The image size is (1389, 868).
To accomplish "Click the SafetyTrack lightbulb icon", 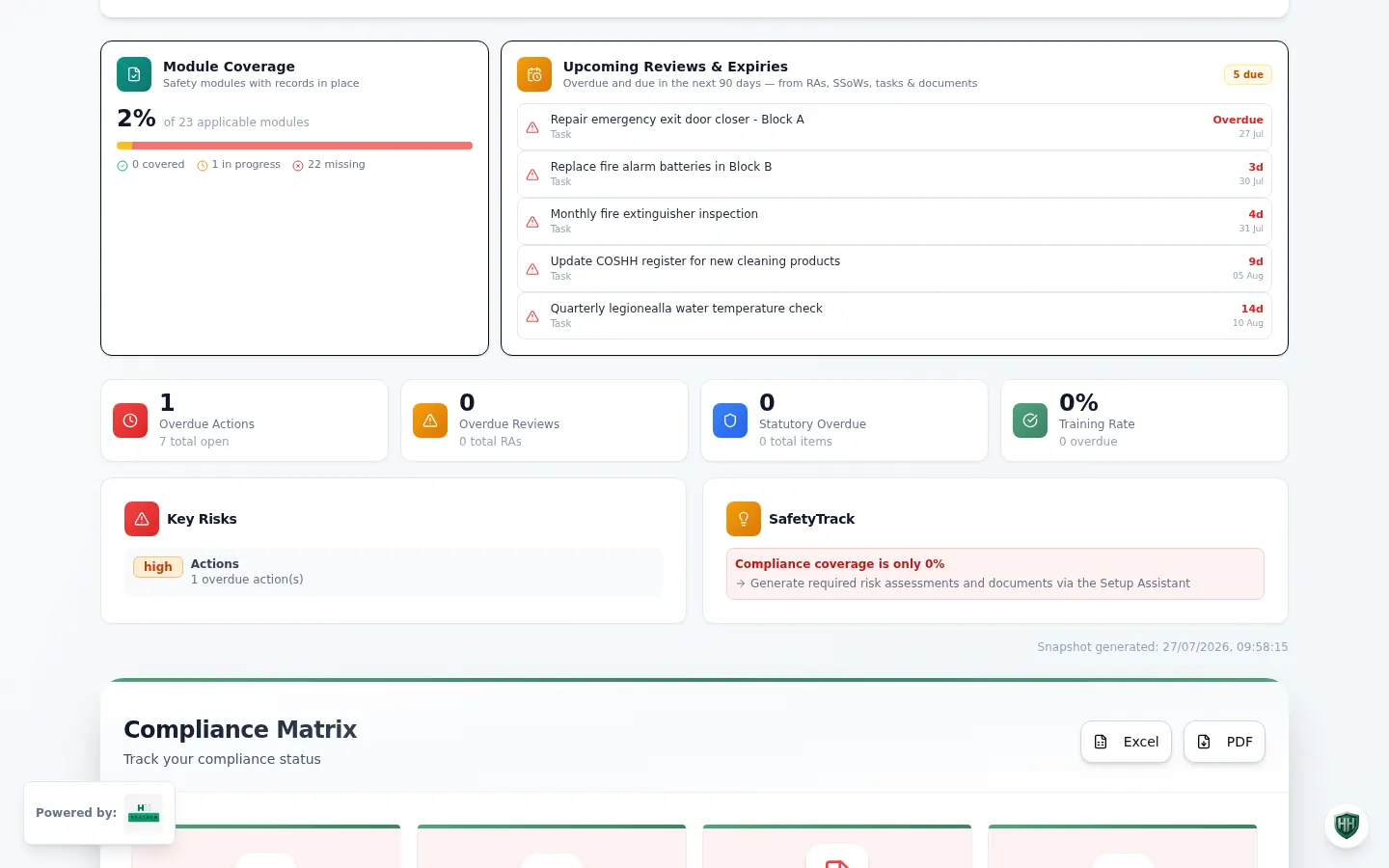I will click(x=744, y=519).
